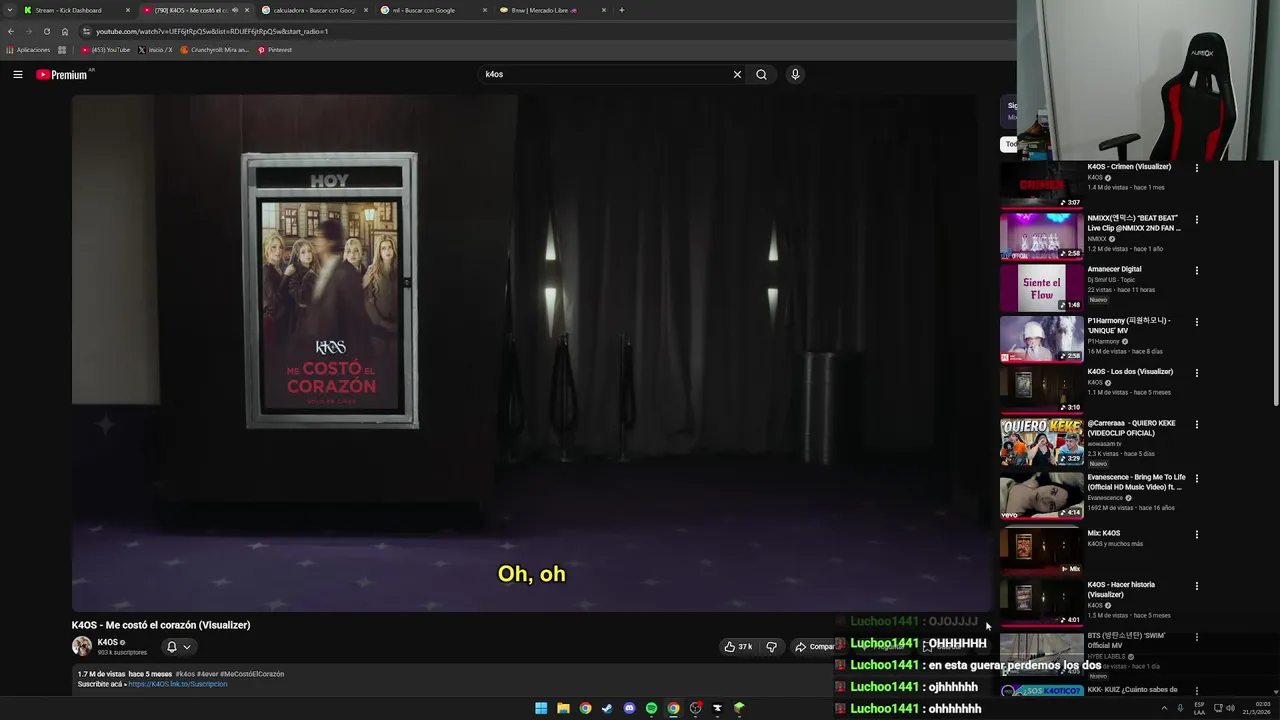Open options menu for K4OS - Crimen
The height and width of the screenshot is (720, 1280).
[x=1196, y=168]
